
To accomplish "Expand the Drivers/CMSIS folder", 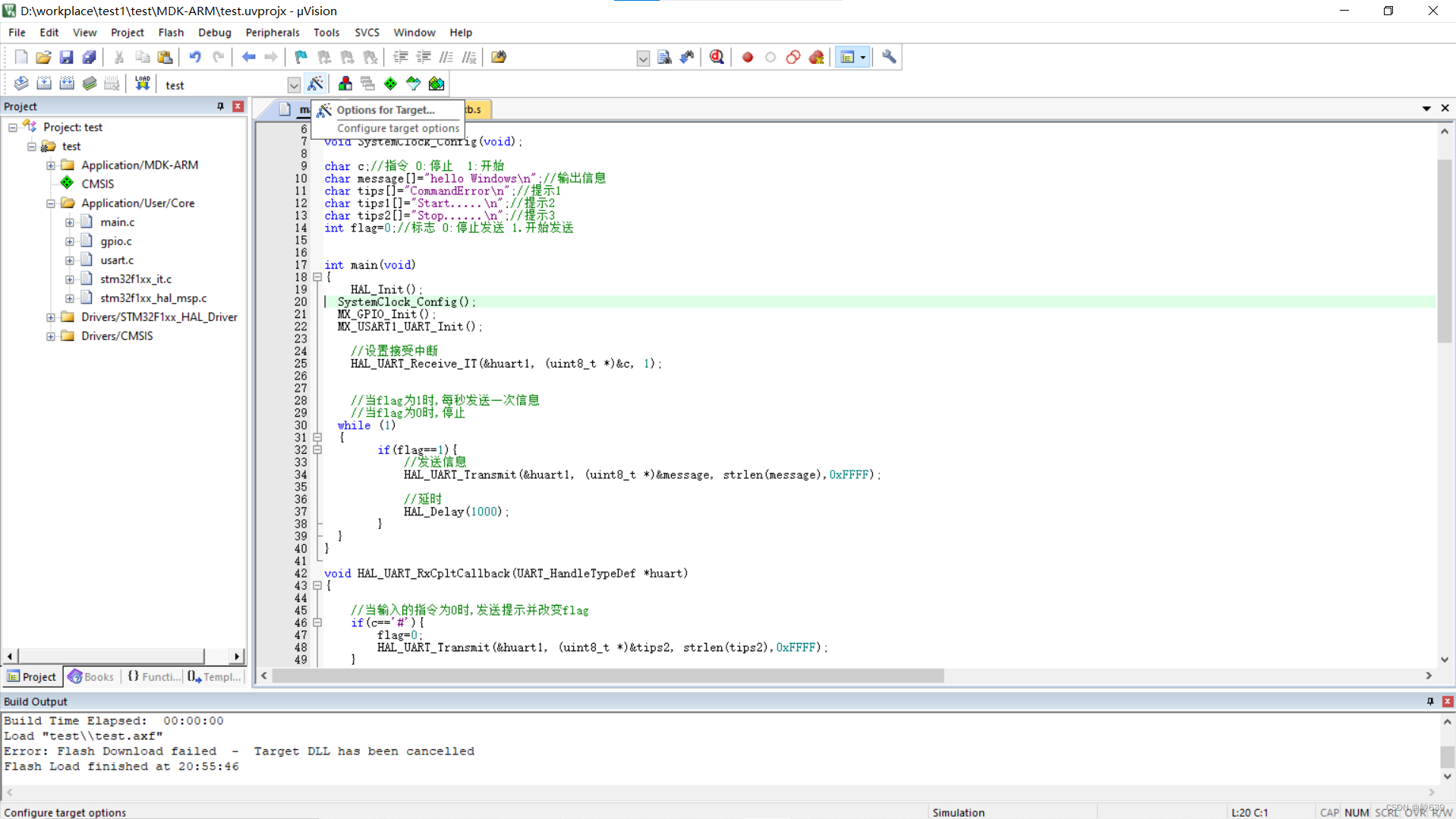I will point(51,336).
